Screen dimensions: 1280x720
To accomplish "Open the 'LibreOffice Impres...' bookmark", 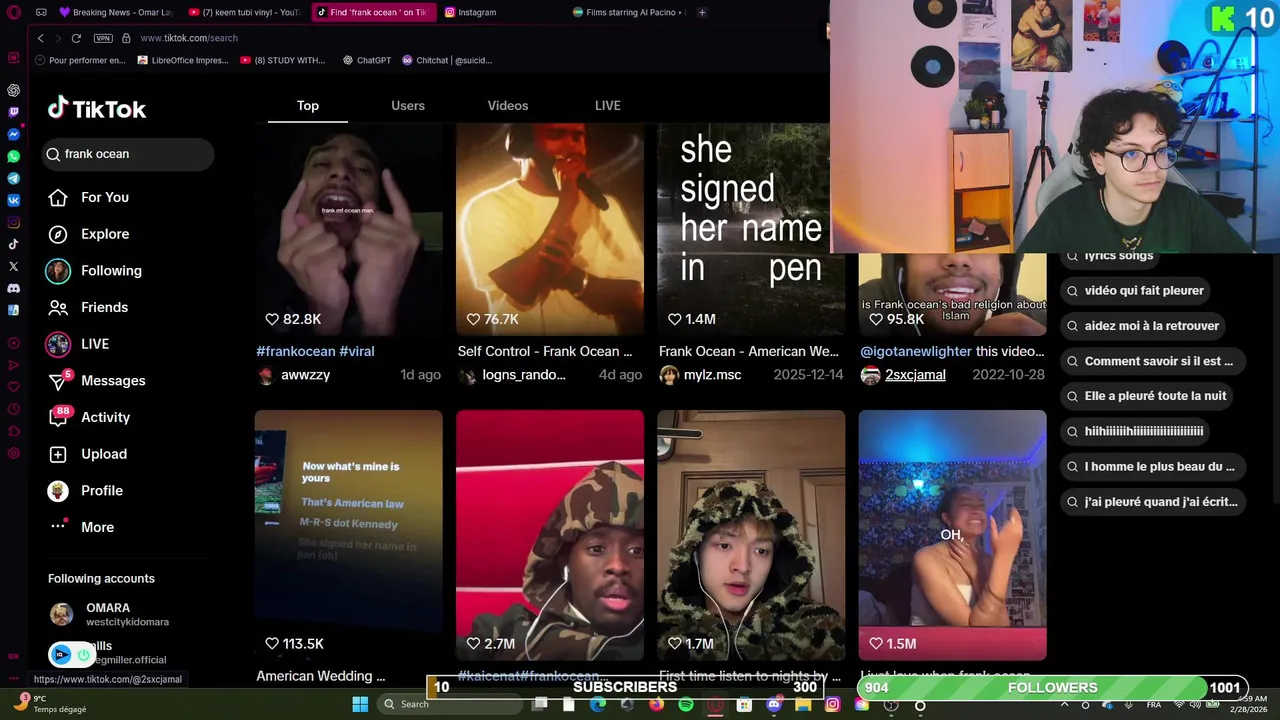I will click(x=183, y=60).
